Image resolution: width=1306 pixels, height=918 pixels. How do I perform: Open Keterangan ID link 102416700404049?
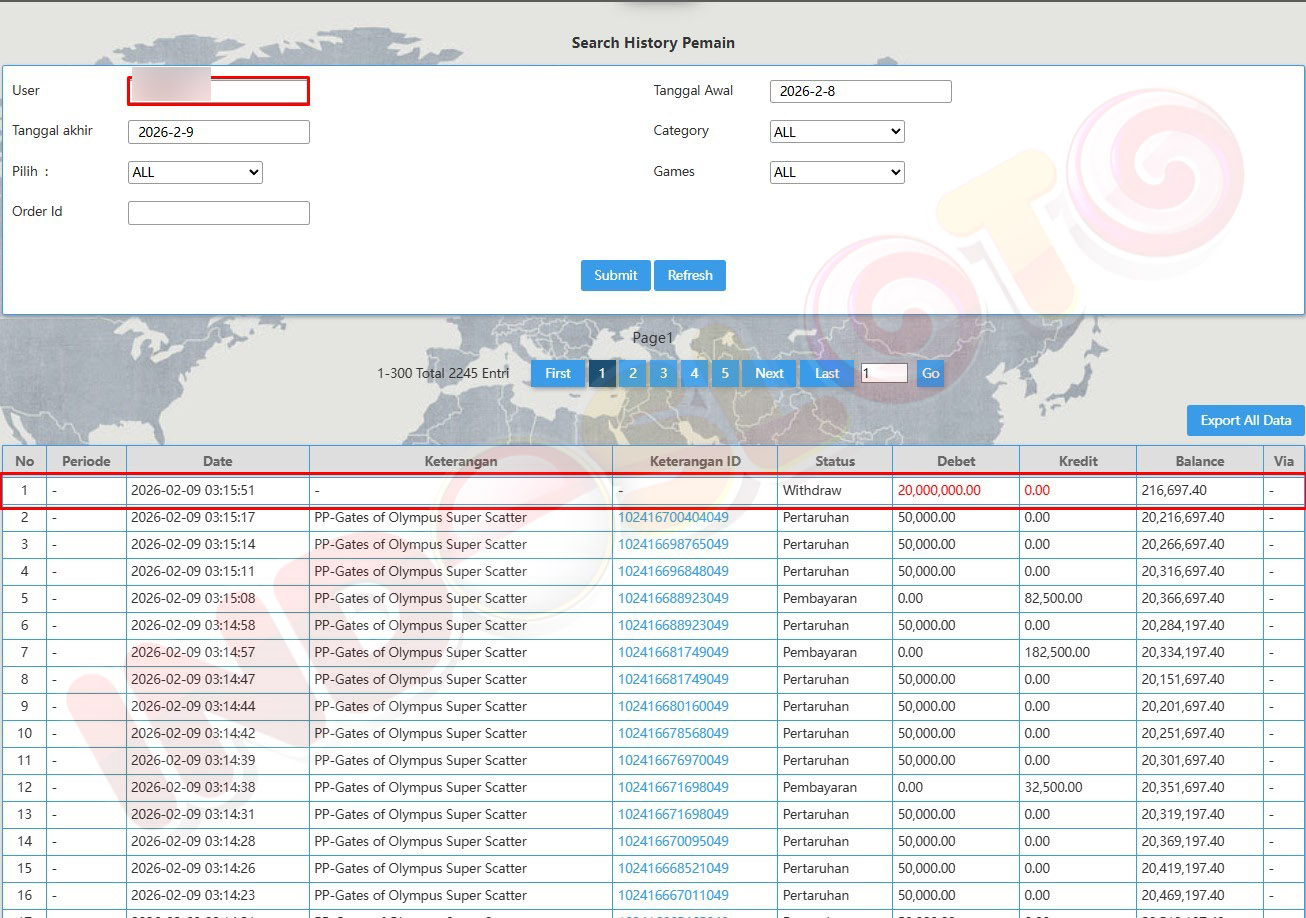tap(673, 518)
